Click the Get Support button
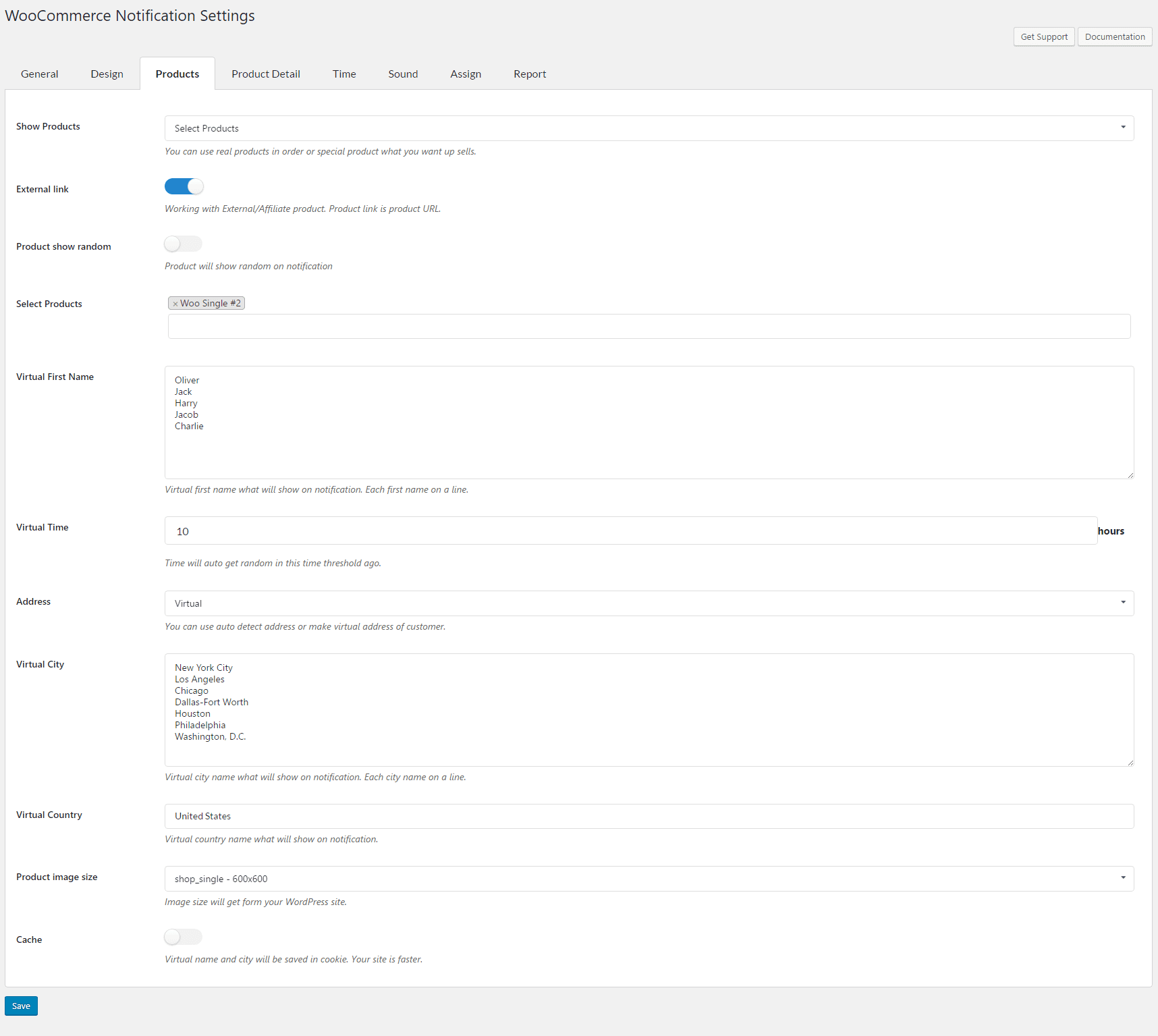 [x=1044, y=36]
